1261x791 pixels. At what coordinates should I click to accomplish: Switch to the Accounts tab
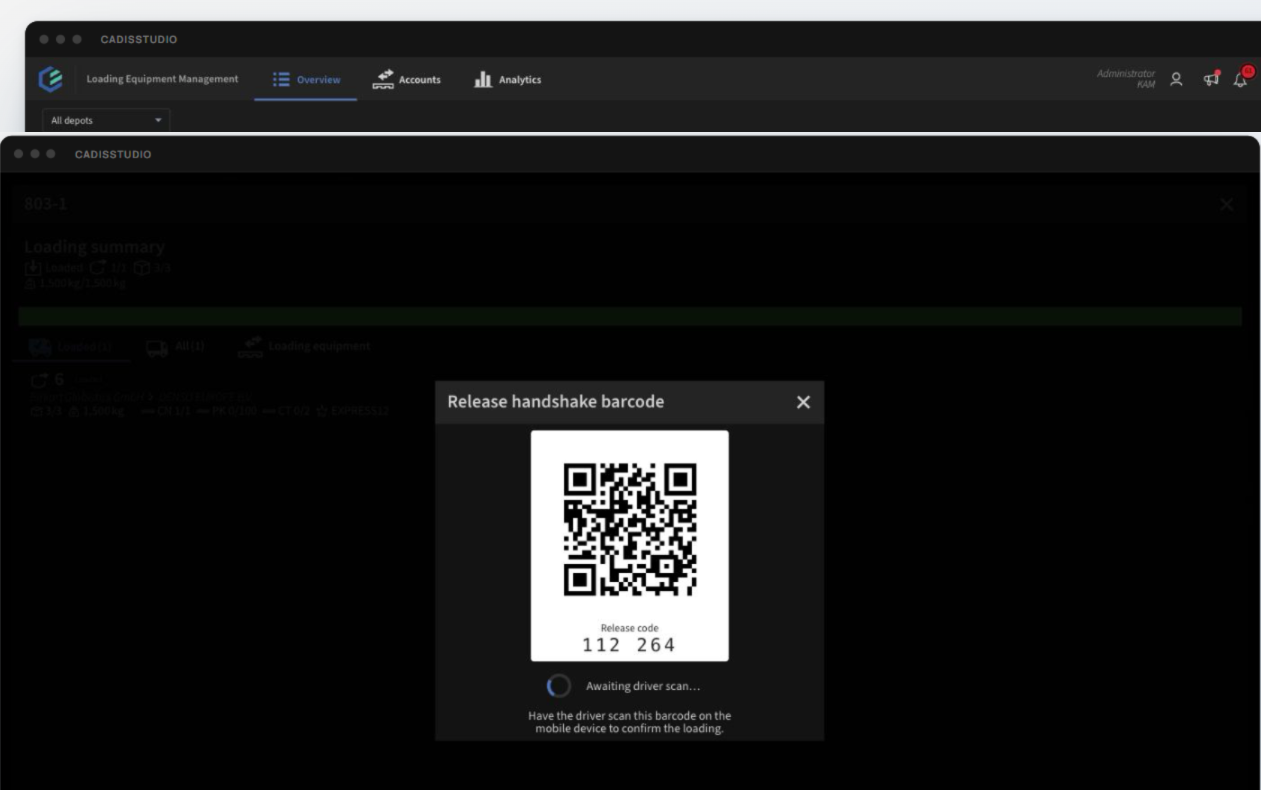click(x=406, y=80)
